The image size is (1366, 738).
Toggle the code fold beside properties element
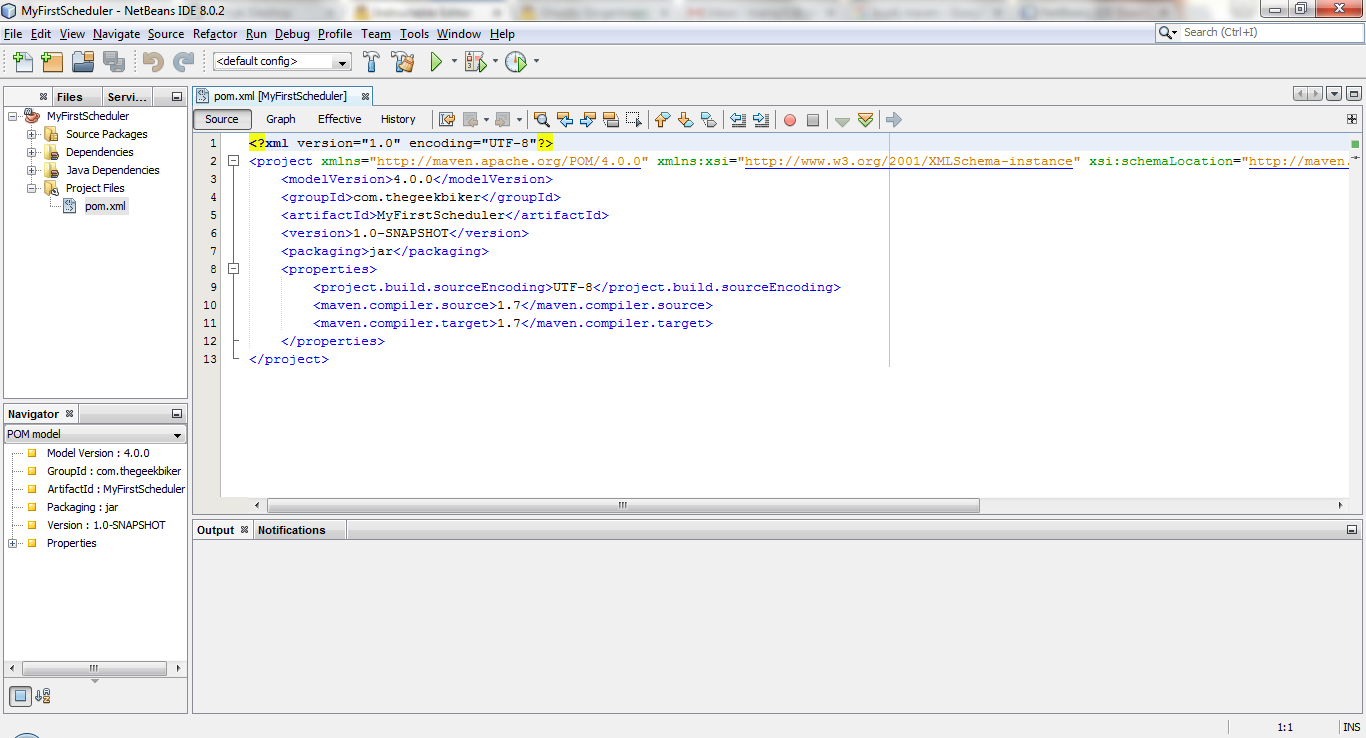[x=233, y=268]
